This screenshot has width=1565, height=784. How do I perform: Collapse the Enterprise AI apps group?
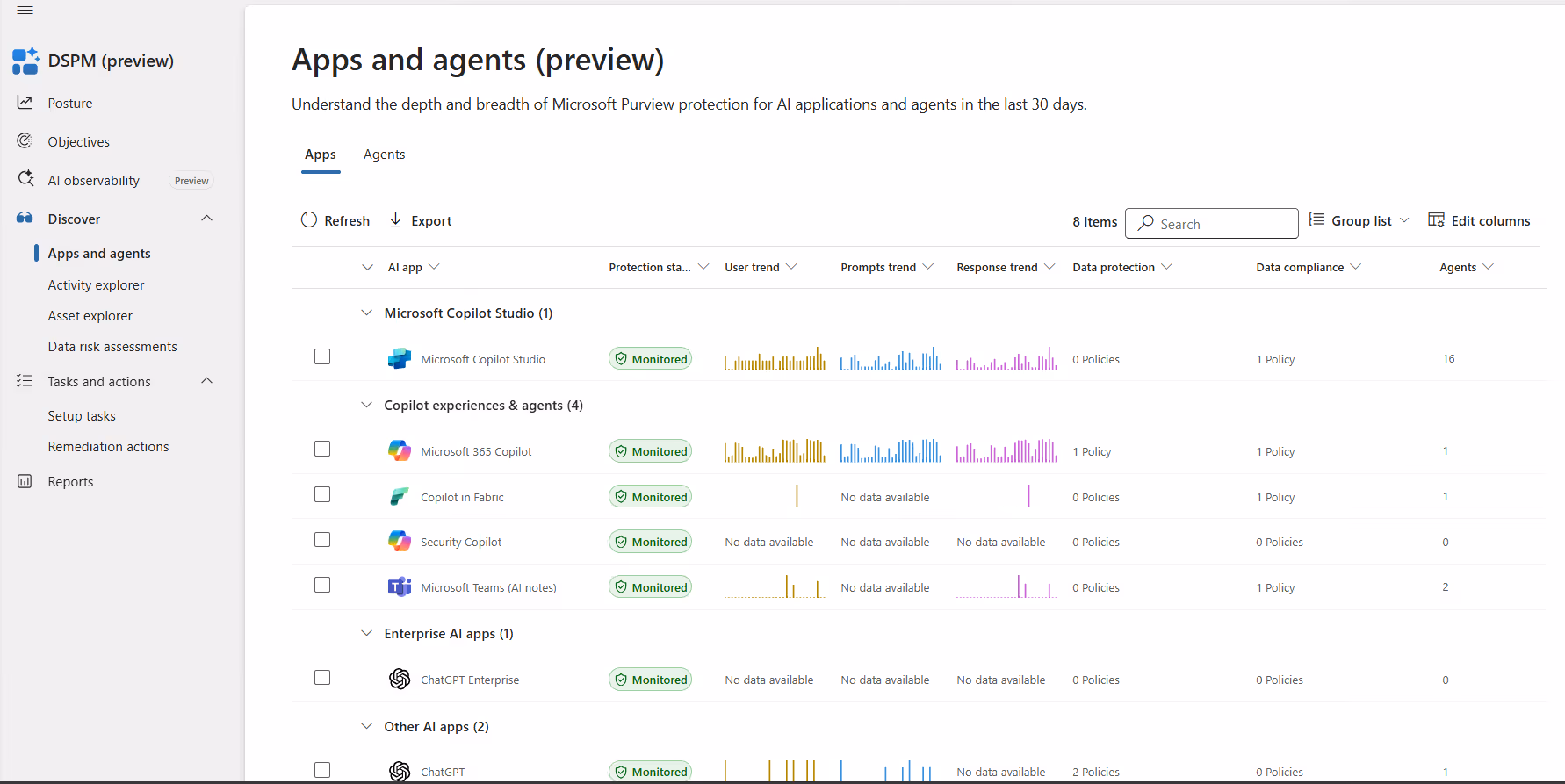(366, 633)
